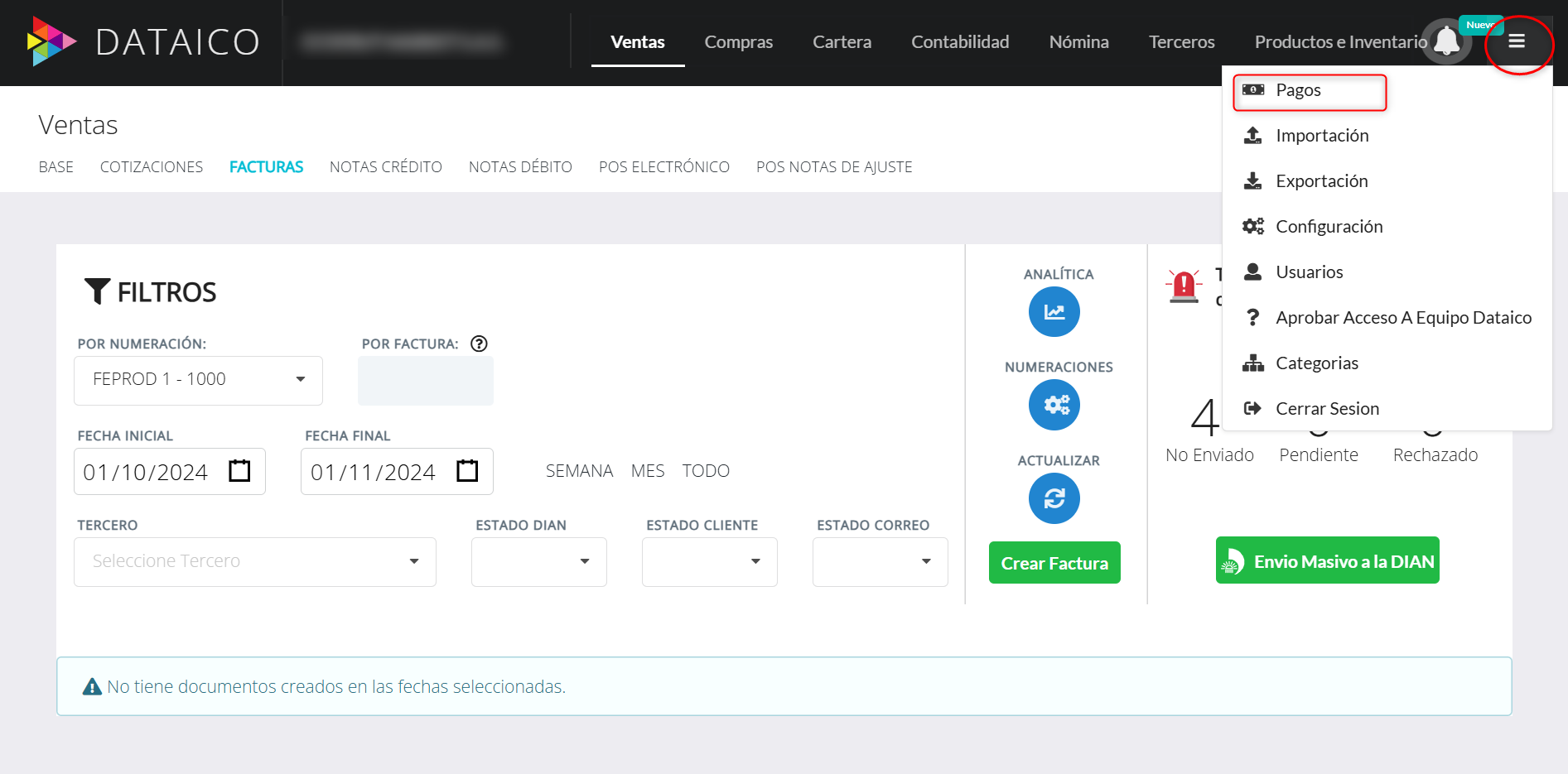Click the Exportación download icon
Screen dimensions: 1568x774
1252,180
